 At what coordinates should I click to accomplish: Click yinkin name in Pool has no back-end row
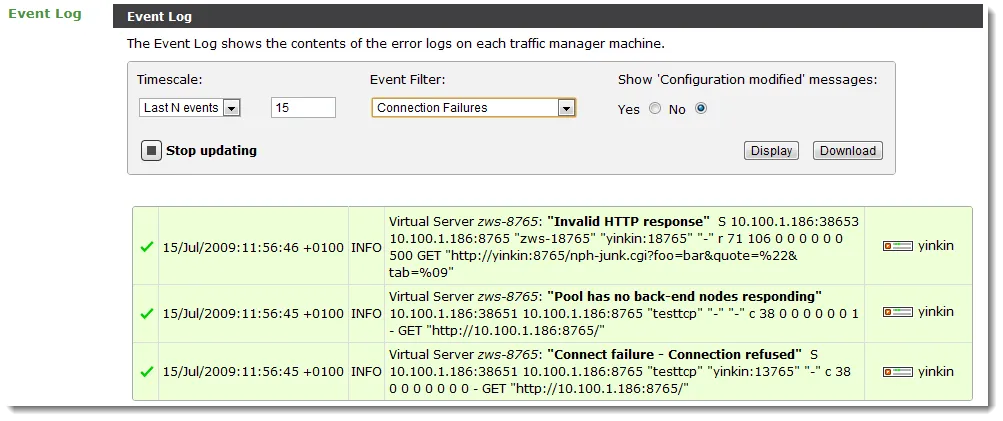point(936,312)
